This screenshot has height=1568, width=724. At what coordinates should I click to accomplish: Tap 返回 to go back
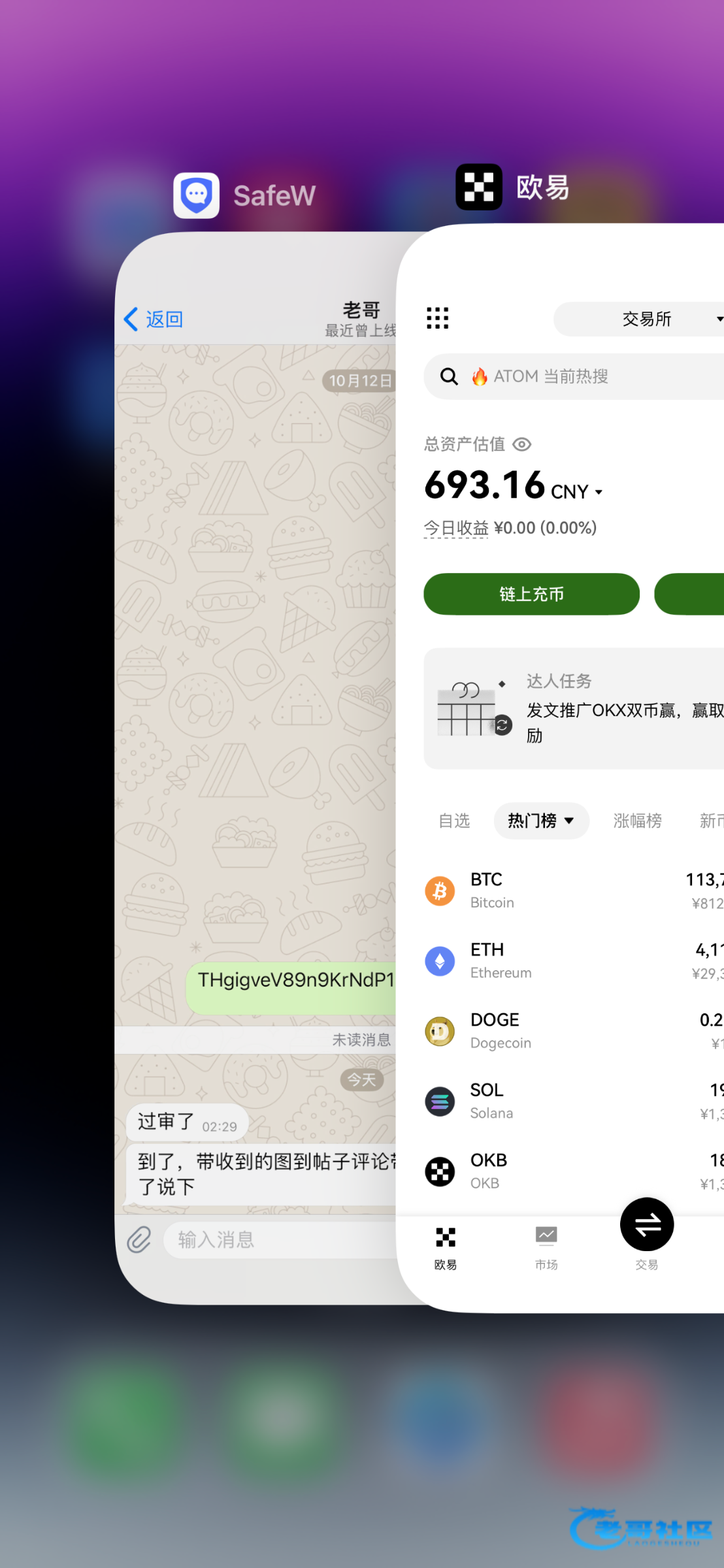coord(154,319)
